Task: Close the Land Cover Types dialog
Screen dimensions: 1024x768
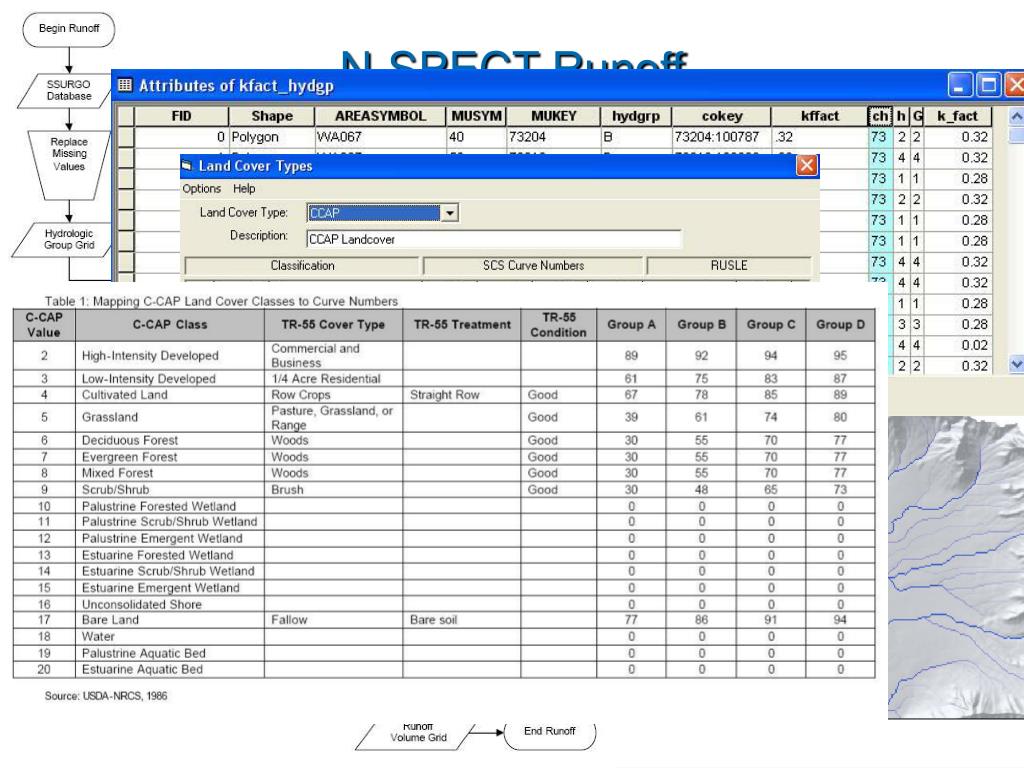Action: click(x=807, y=165)
